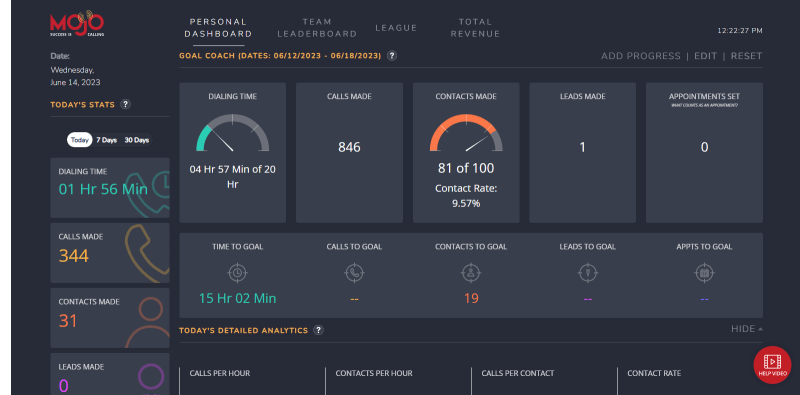
Task: Switch stats range to 7 Days
Action: coord(107,140)
